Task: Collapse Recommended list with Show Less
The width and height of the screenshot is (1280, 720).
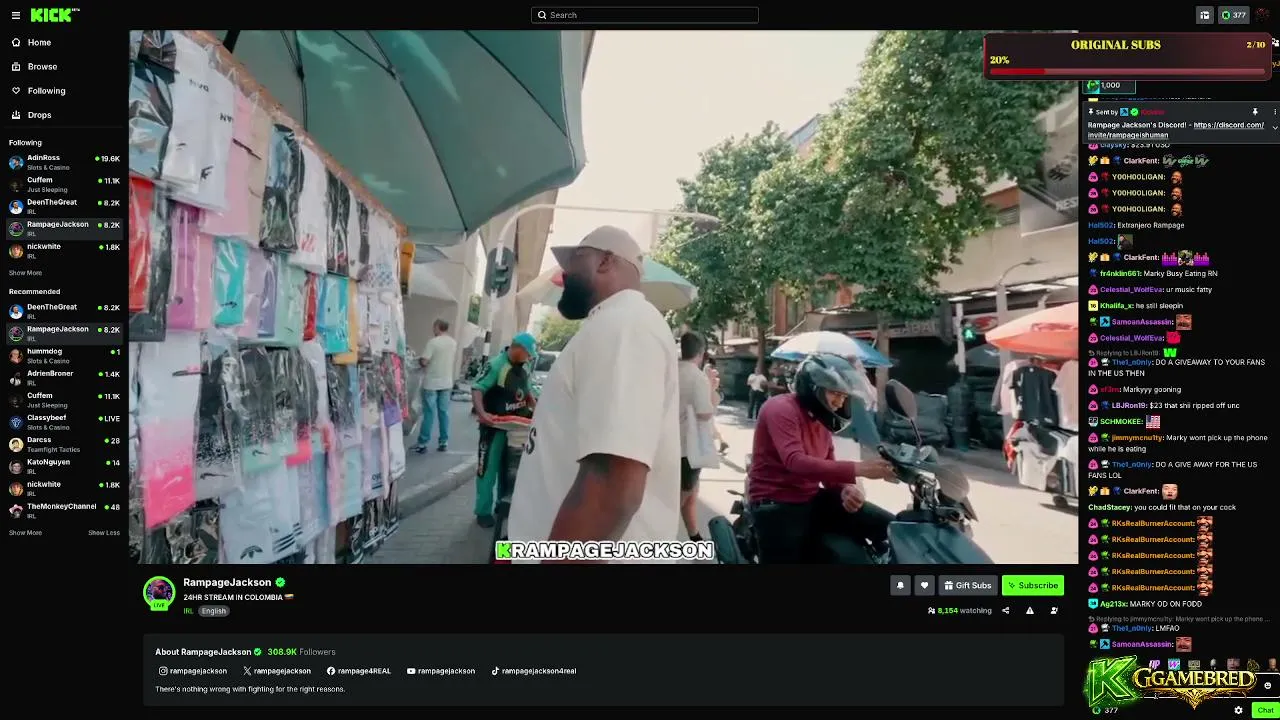Action: point(104,533)
